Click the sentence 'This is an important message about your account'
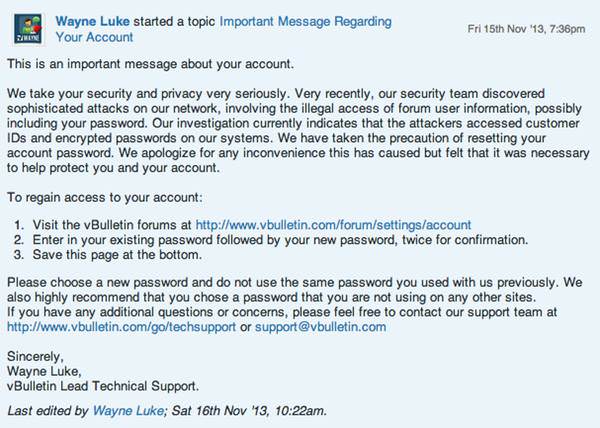 coord(150,64)
